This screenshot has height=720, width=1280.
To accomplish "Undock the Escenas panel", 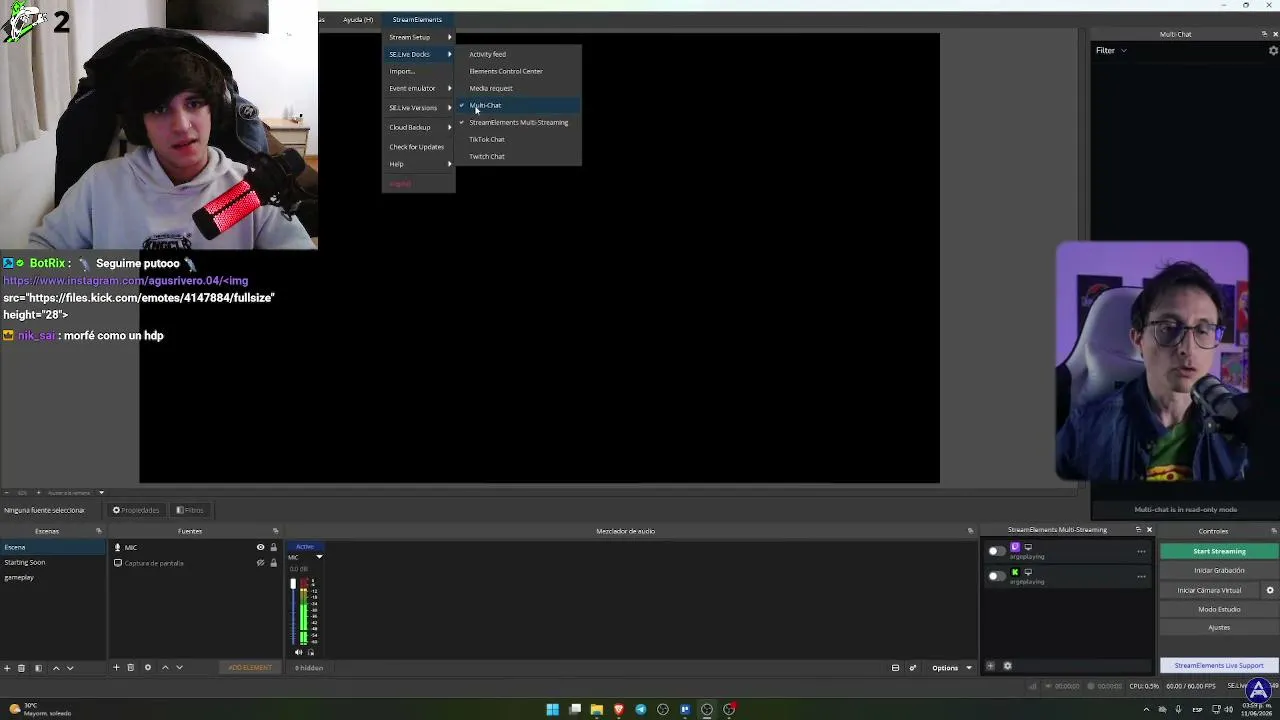I will coord(98,531).
